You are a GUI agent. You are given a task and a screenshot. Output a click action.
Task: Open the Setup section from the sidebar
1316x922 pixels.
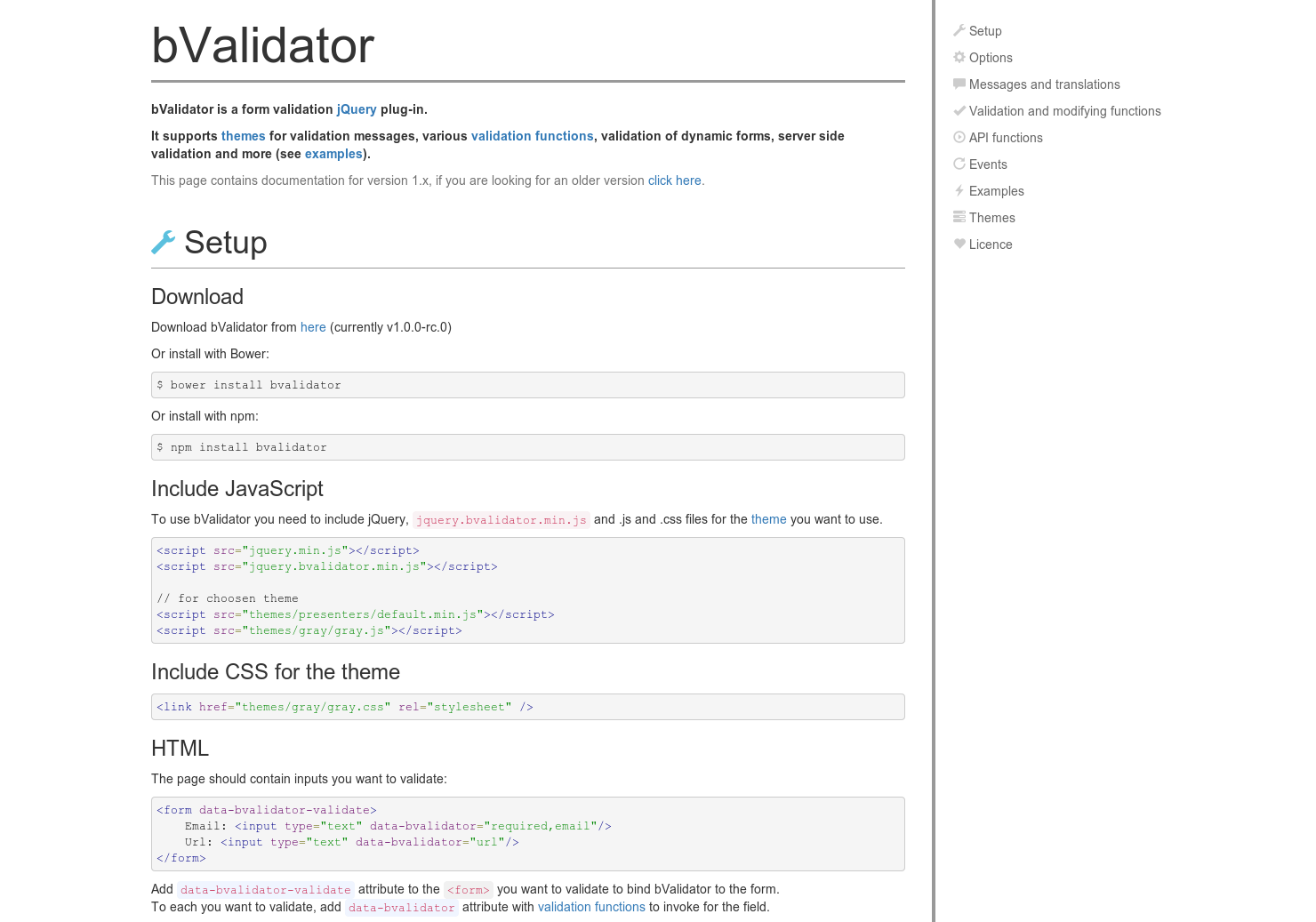[x=985, y=31]
